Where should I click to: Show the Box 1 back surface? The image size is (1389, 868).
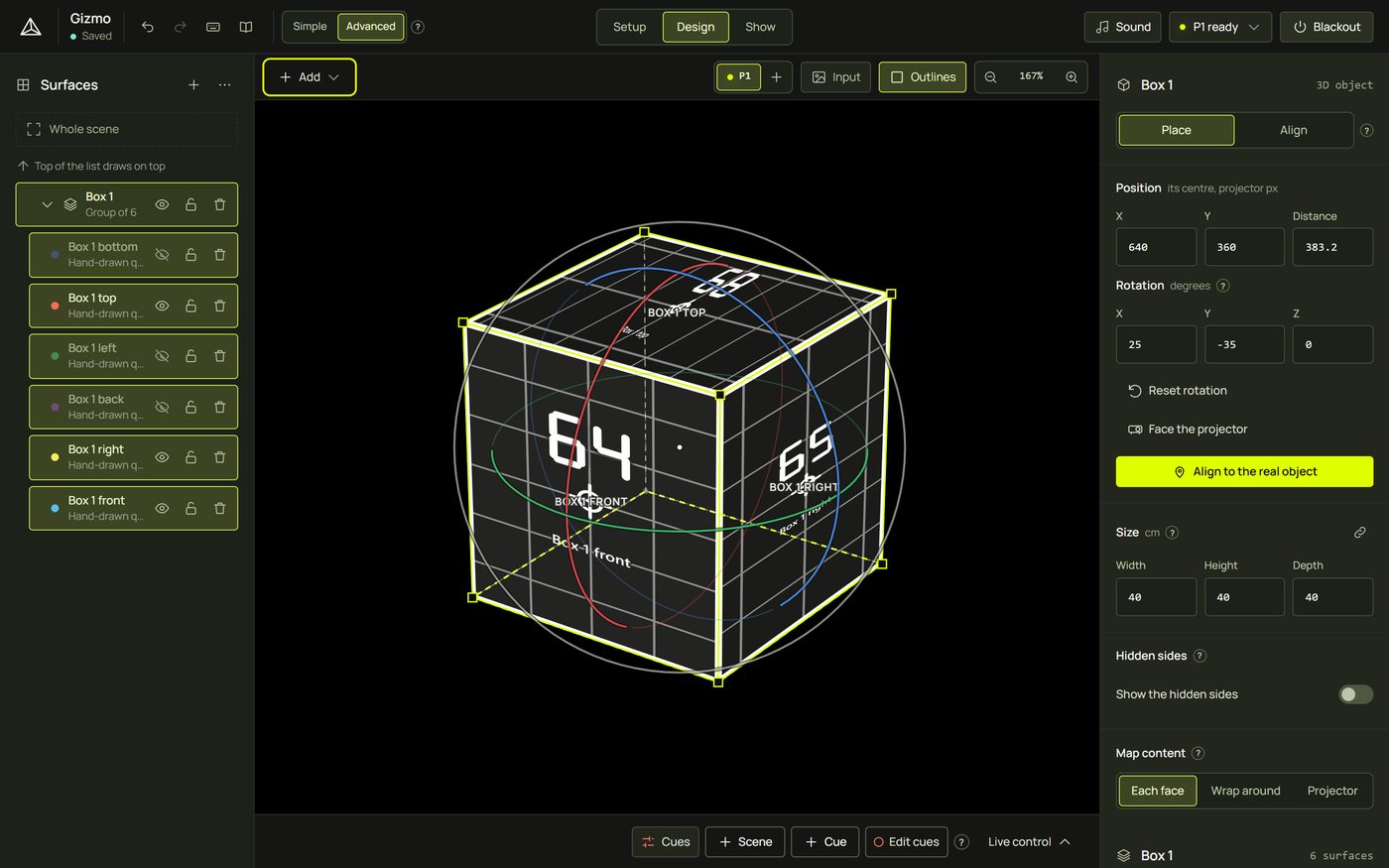tap(162, 407)
